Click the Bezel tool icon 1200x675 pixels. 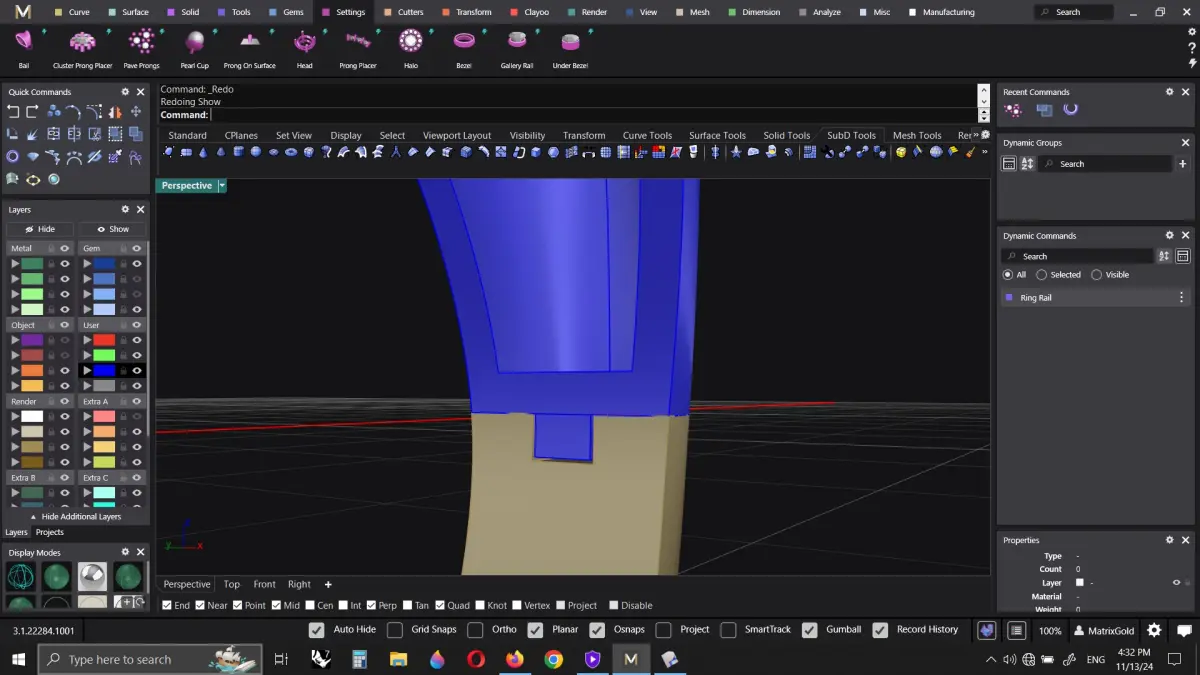pyautogui.click(x=464, y=42)
